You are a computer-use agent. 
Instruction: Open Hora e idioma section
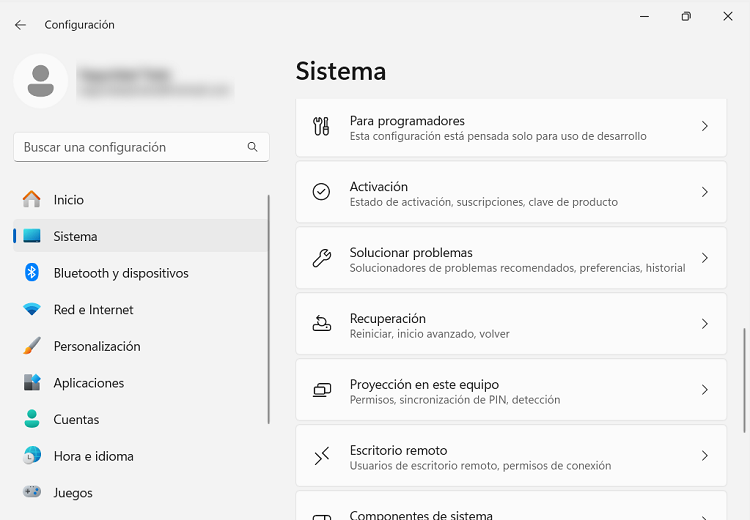pos(93,456)
